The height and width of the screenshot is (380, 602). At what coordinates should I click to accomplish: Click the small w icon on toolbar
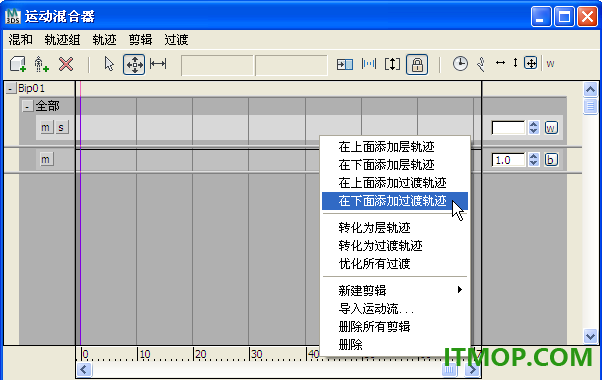point(550,64)
